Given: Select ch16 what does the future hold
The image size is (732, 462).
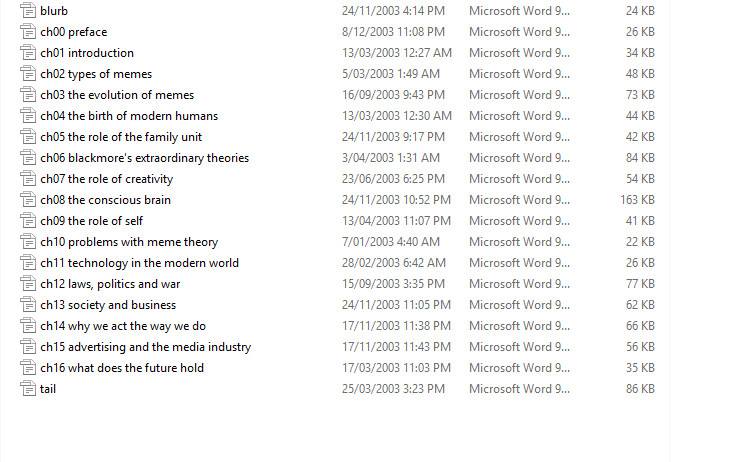Looking at the screenshot, I should point(121,368).
